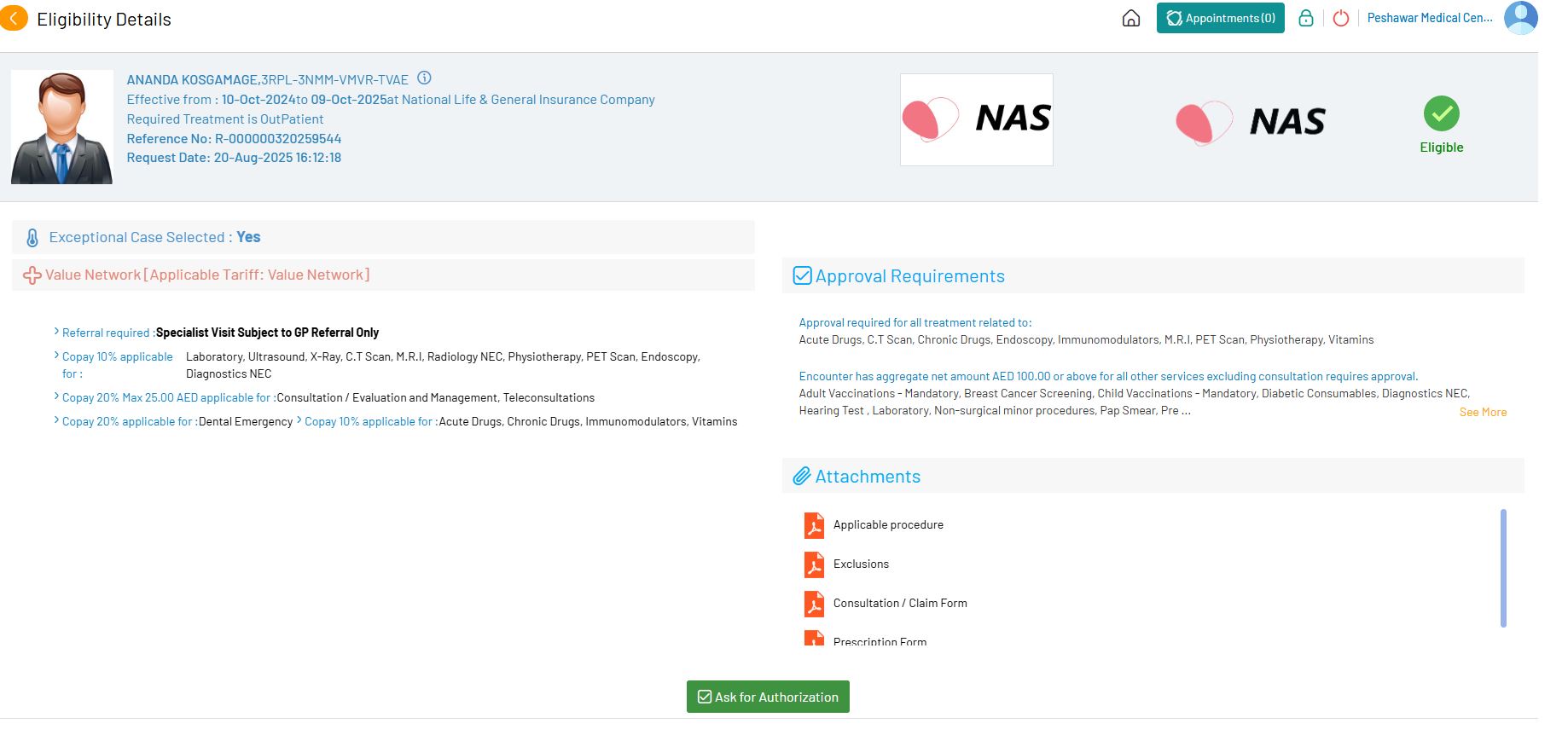Click the patient photo thumbnail
This screenshot has height=735, width=1568.
tap(61, 127)
